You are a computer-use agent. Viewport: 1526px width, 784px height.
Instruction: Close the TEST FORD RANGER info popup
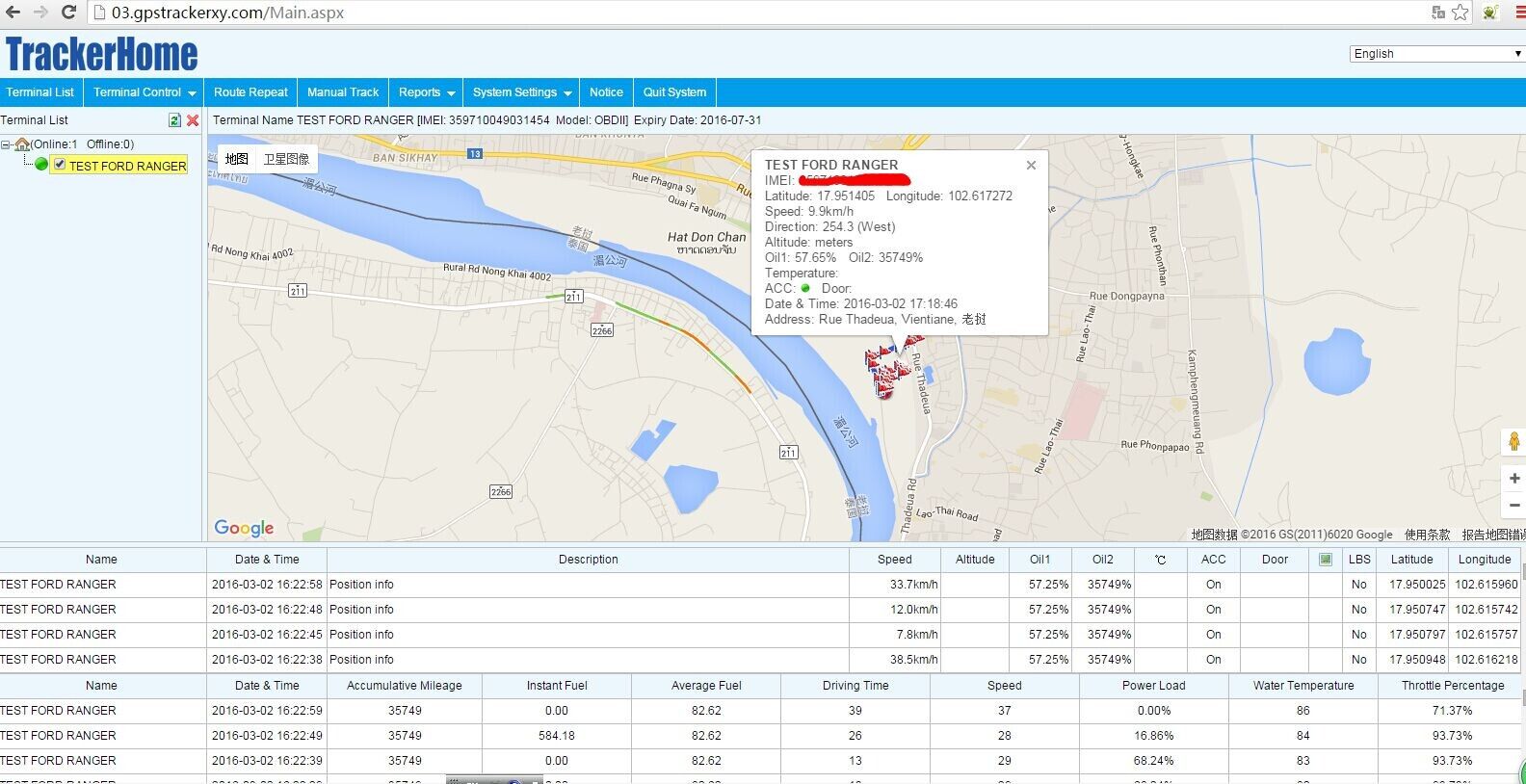[x=1031, y=165]
